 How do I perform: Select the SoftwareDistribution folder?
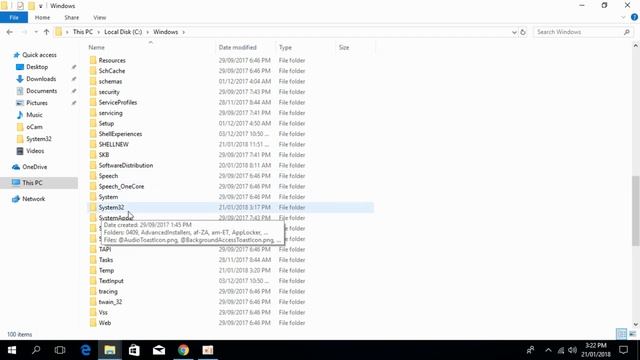[126, 165]
